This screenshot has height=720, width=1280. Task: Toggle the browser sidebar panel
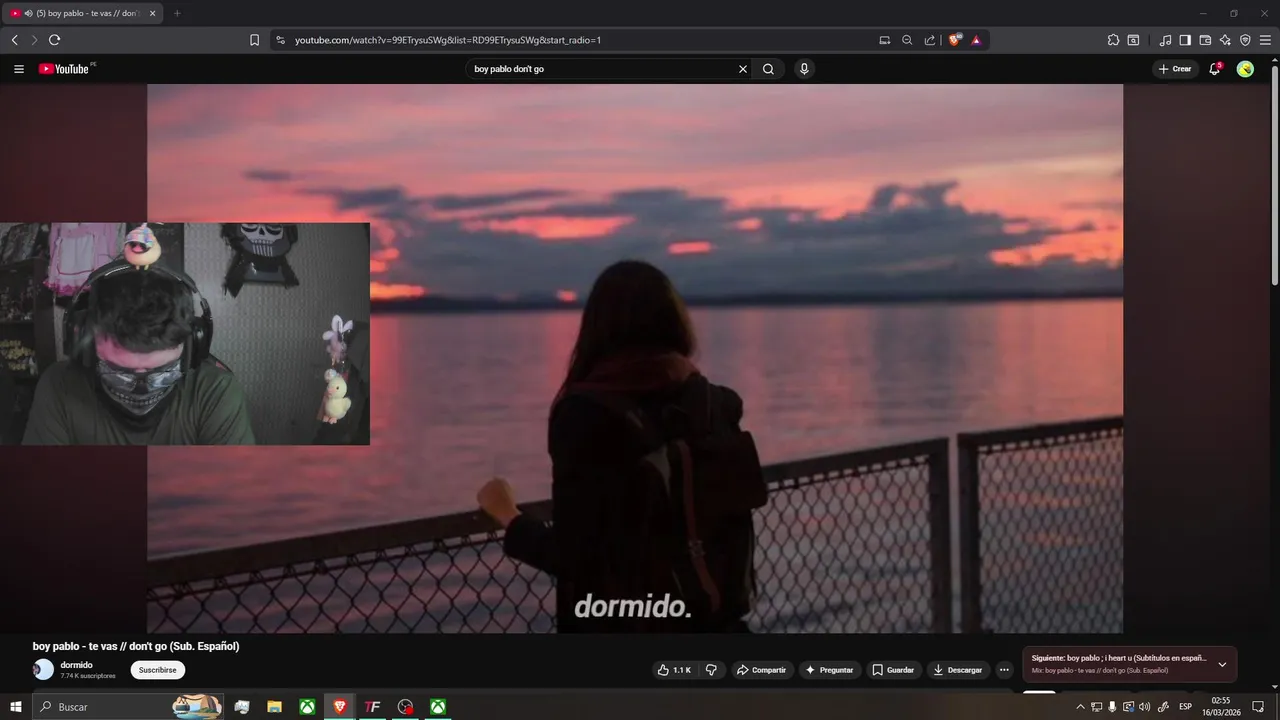1185,40
